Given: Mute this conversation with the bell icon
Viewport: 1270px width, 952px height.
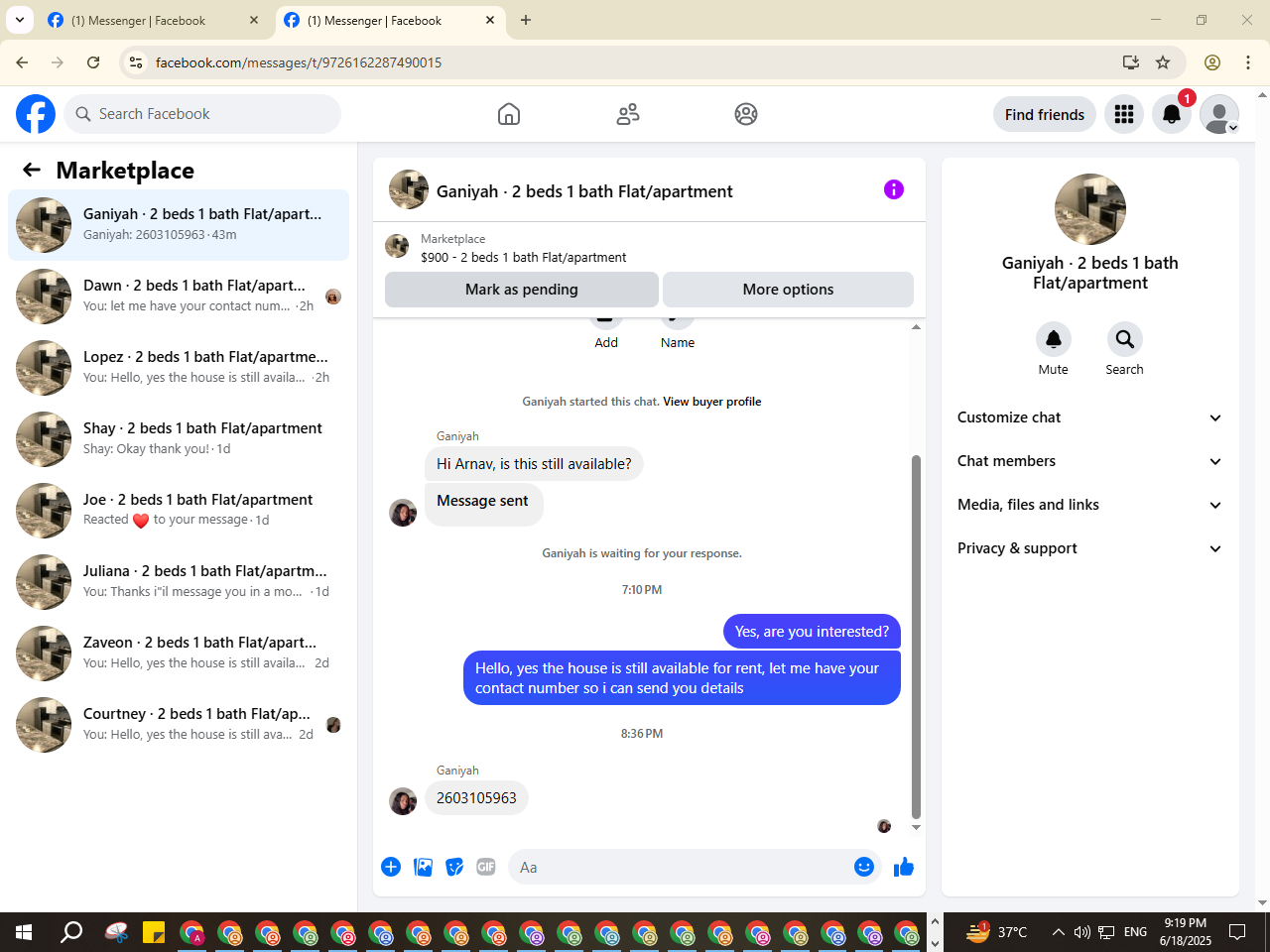Looking at the screenshot, I should pos(1054,339).
